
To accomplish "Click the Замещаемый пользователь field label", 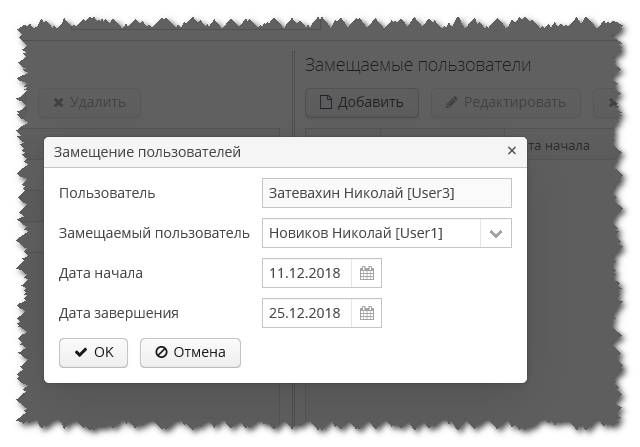I will tap(154, 233).
